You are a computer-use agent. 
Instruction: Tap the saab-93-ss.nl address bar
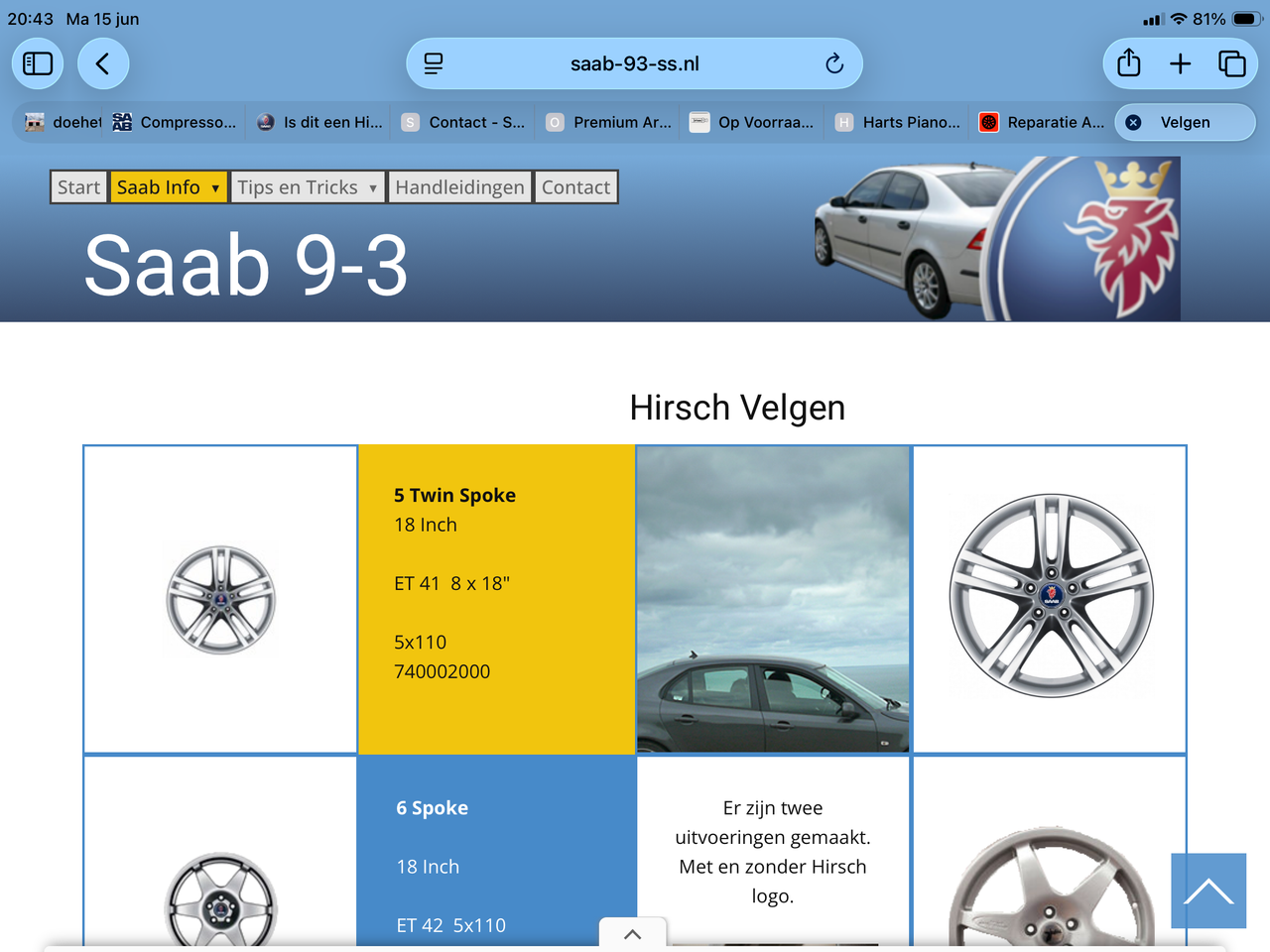click(634, 63)
